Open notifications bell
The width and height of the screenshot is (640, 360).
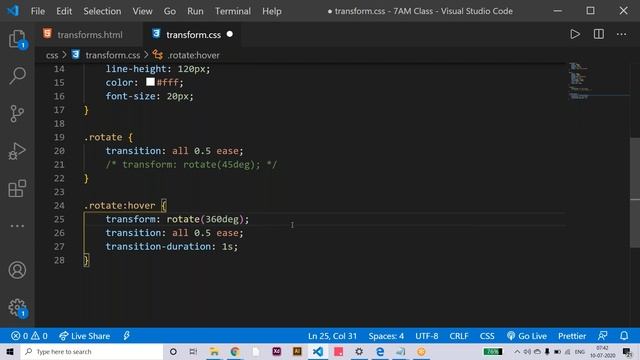coord(624,336)
